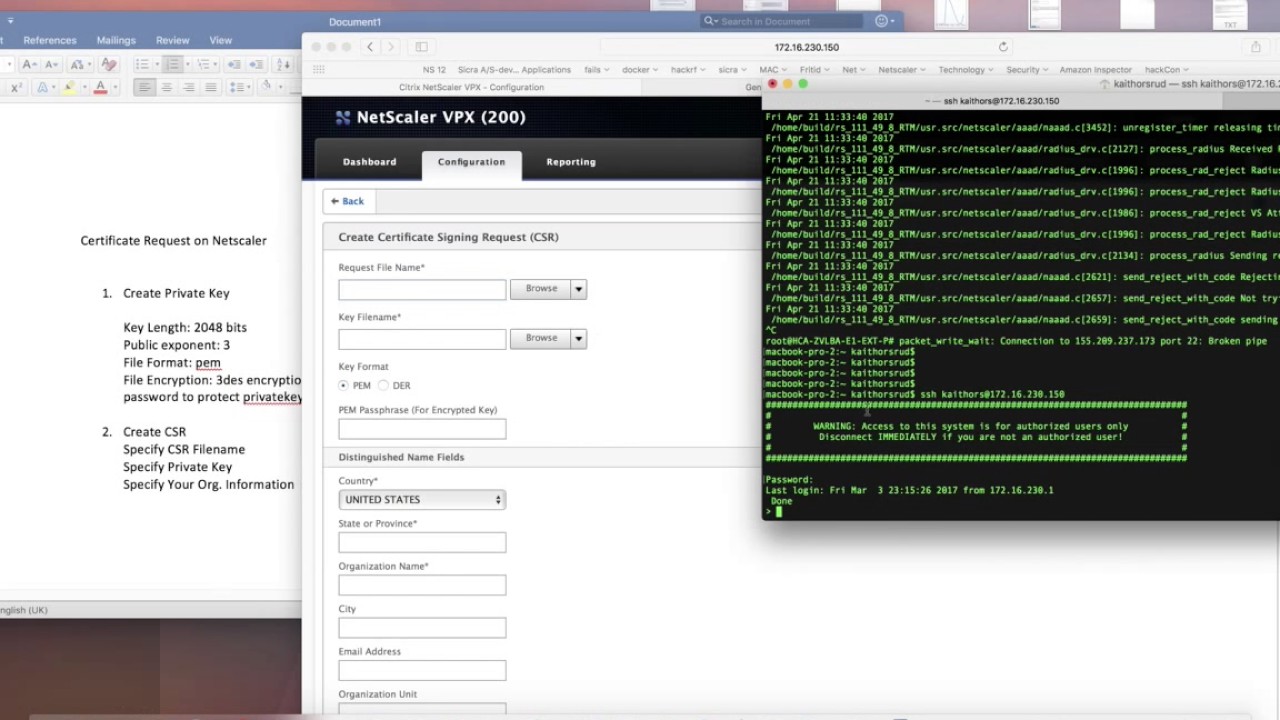Apply multilevel list in Word ribbon
Screen dimensions: 1280x720
(203, 64)
